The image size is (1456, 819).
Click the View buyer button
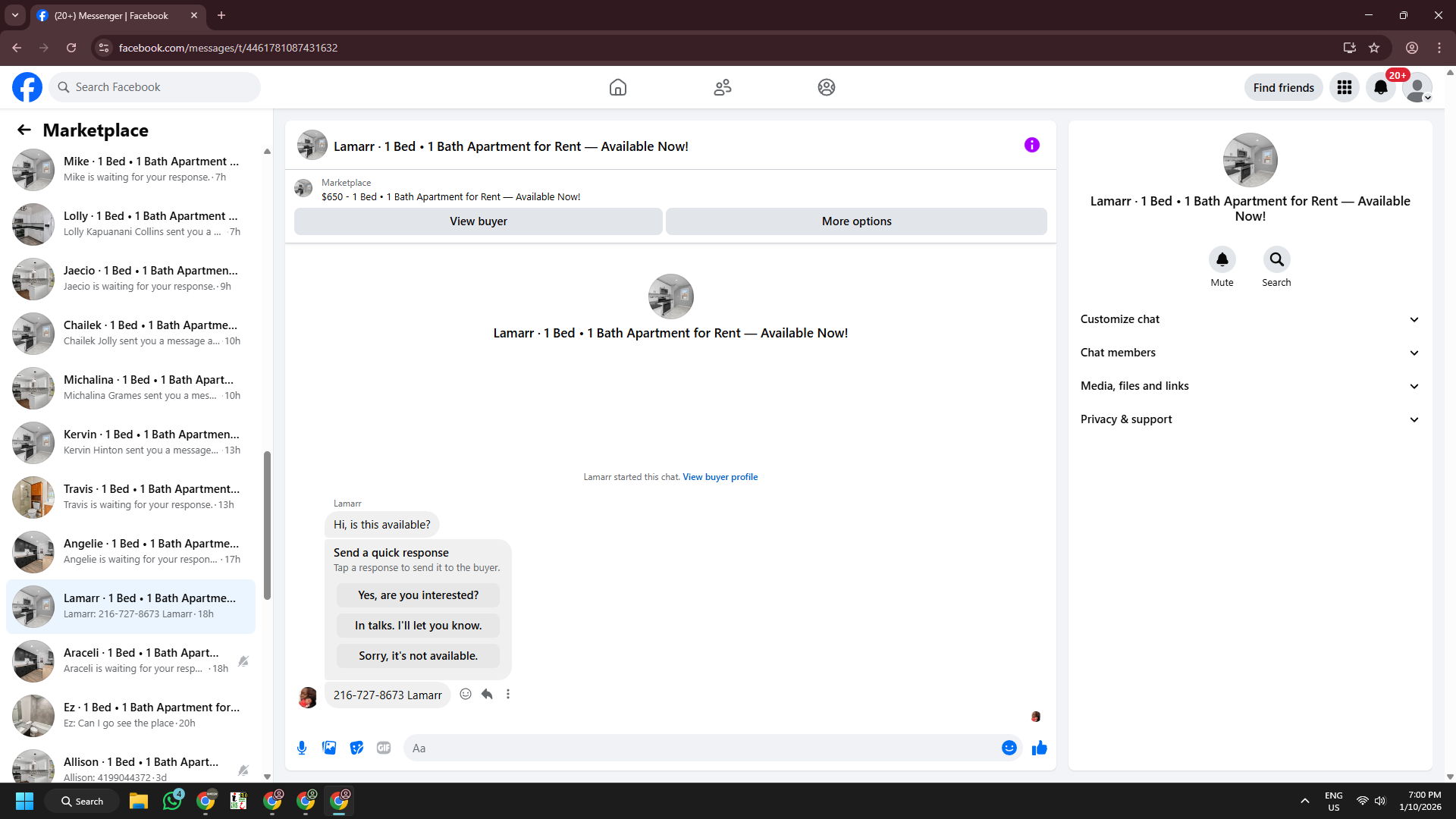[478, 221]
